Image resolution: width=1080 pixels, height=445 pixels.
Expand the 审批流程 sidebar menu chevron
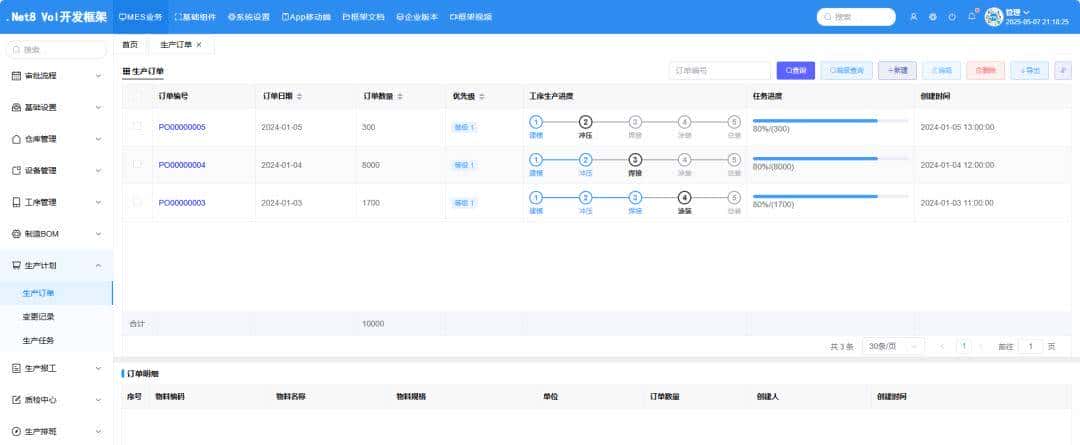98,76
